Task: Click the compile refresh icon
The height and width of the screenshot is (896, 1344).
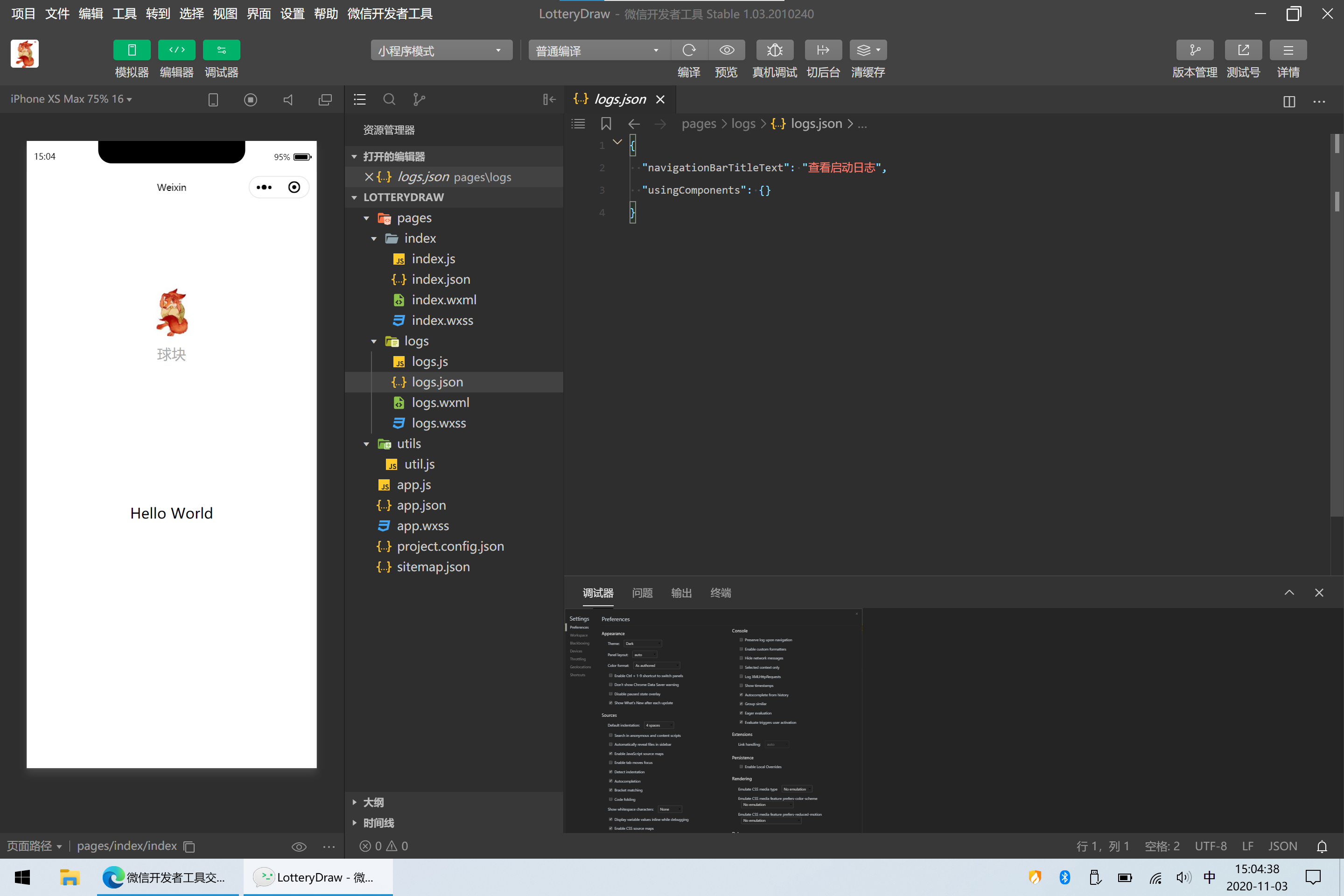Action: (689, 50)
